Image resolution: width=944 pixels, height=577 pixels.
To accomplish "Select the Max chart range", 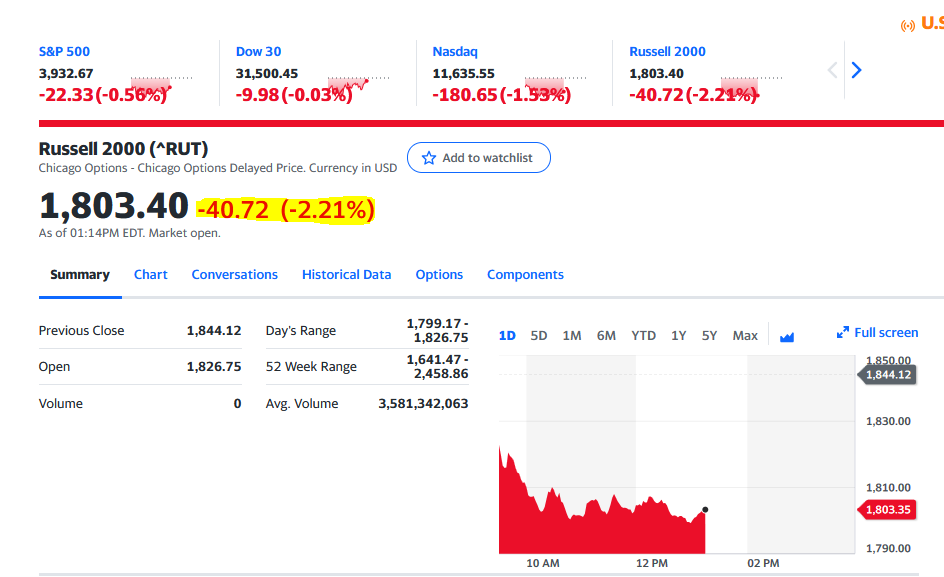I will (x=745, y=335).
